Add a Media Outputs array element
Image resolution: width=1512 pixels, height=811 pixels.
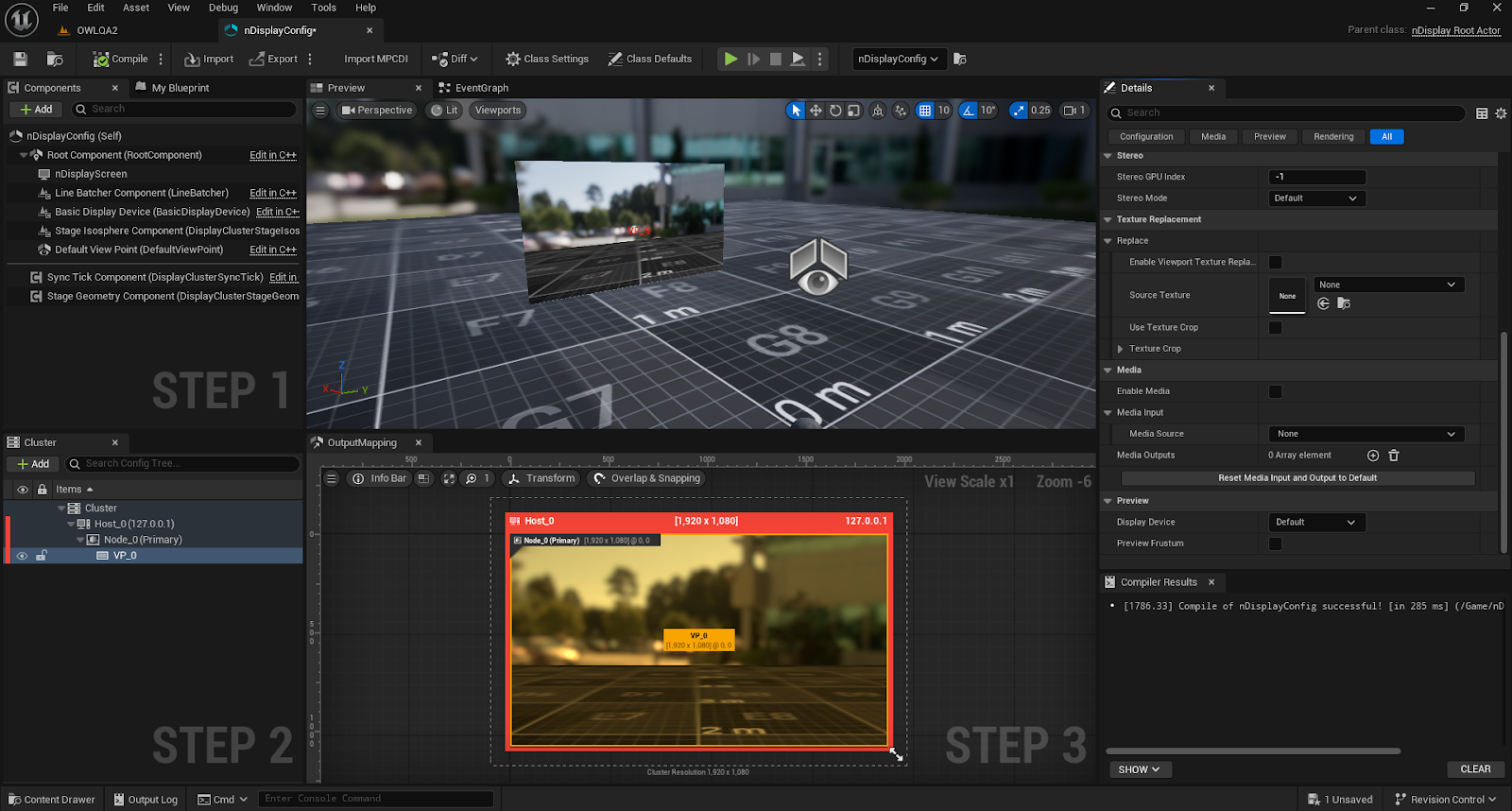[x=1373, y=456]
